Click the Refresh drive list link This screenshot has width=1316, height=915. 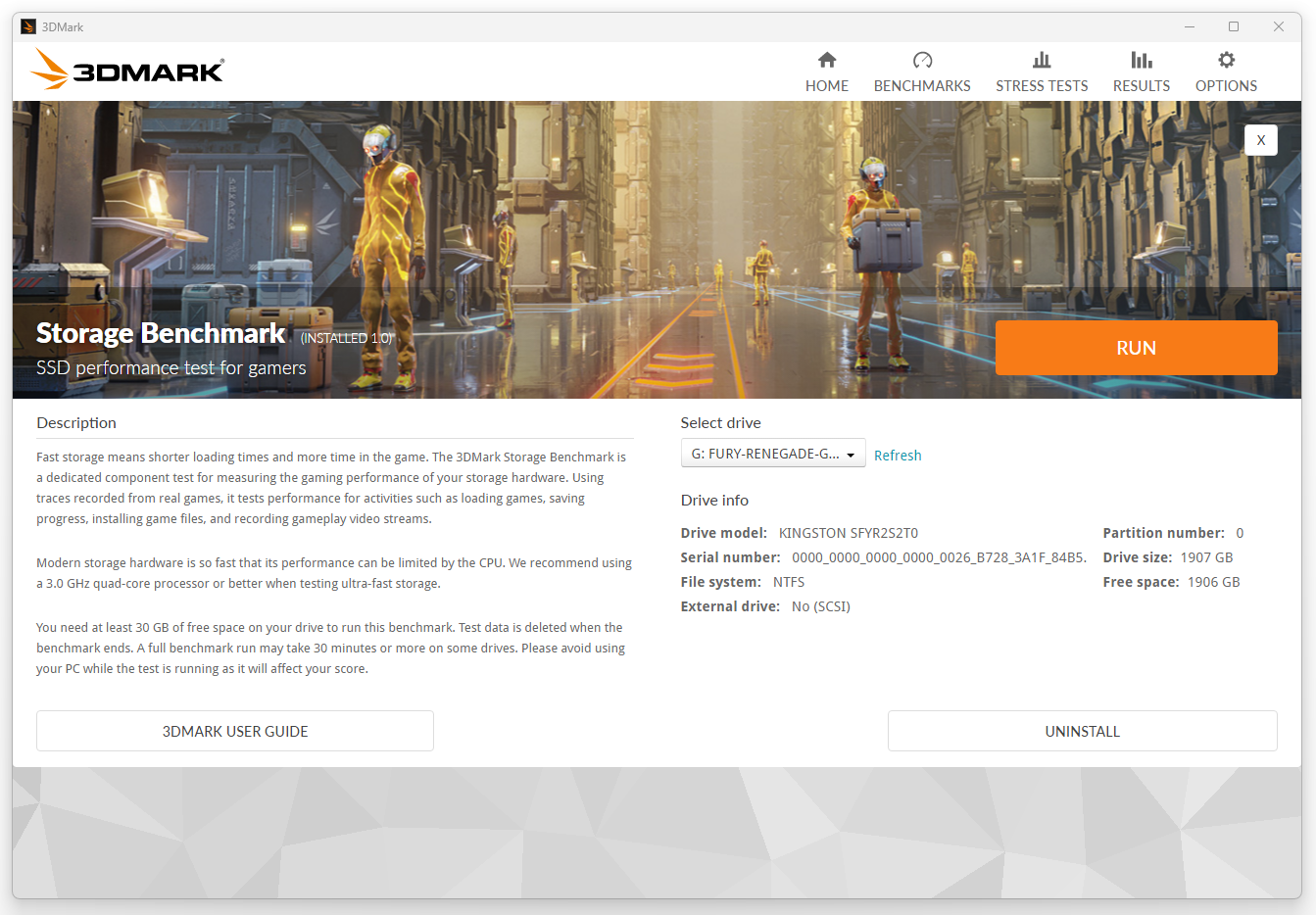click(x=898, y=456)
